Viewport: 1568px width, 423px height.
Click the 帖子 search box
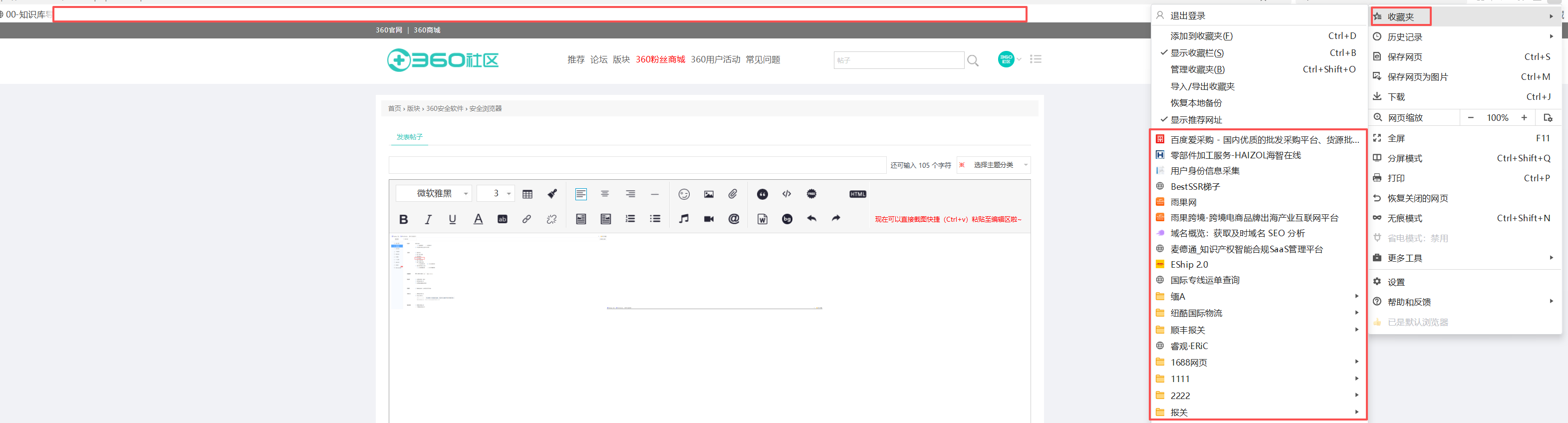click(898, 60)
